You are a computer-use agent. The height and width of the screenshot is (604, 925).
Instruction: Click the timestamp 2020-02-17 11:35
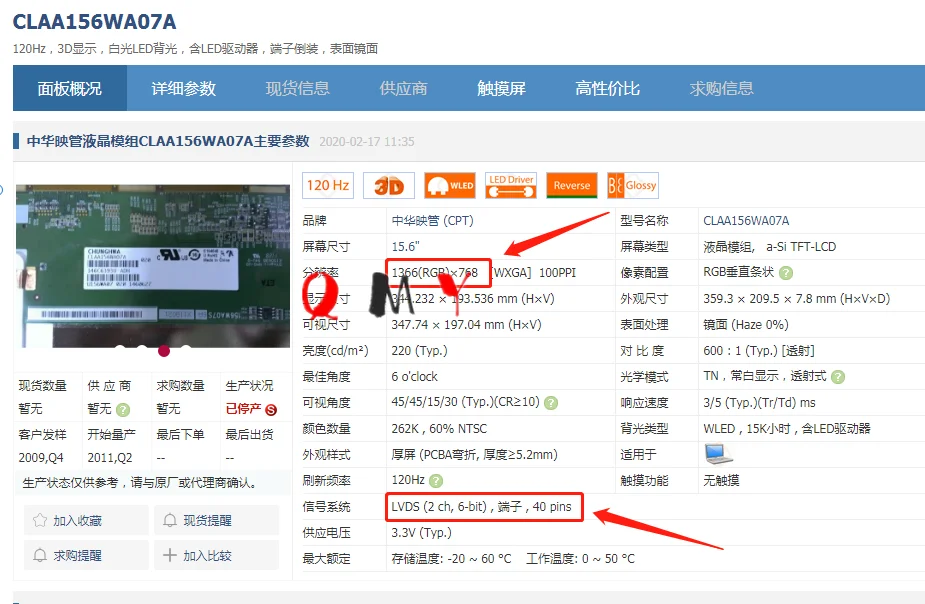367,142
